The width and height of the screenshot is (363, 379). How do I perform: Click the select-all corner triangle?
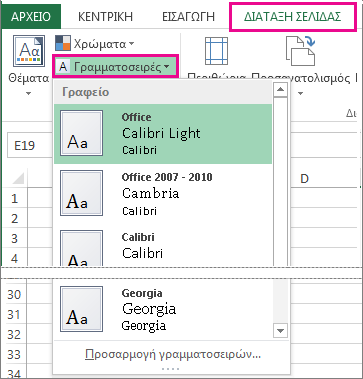pos(18,178)
